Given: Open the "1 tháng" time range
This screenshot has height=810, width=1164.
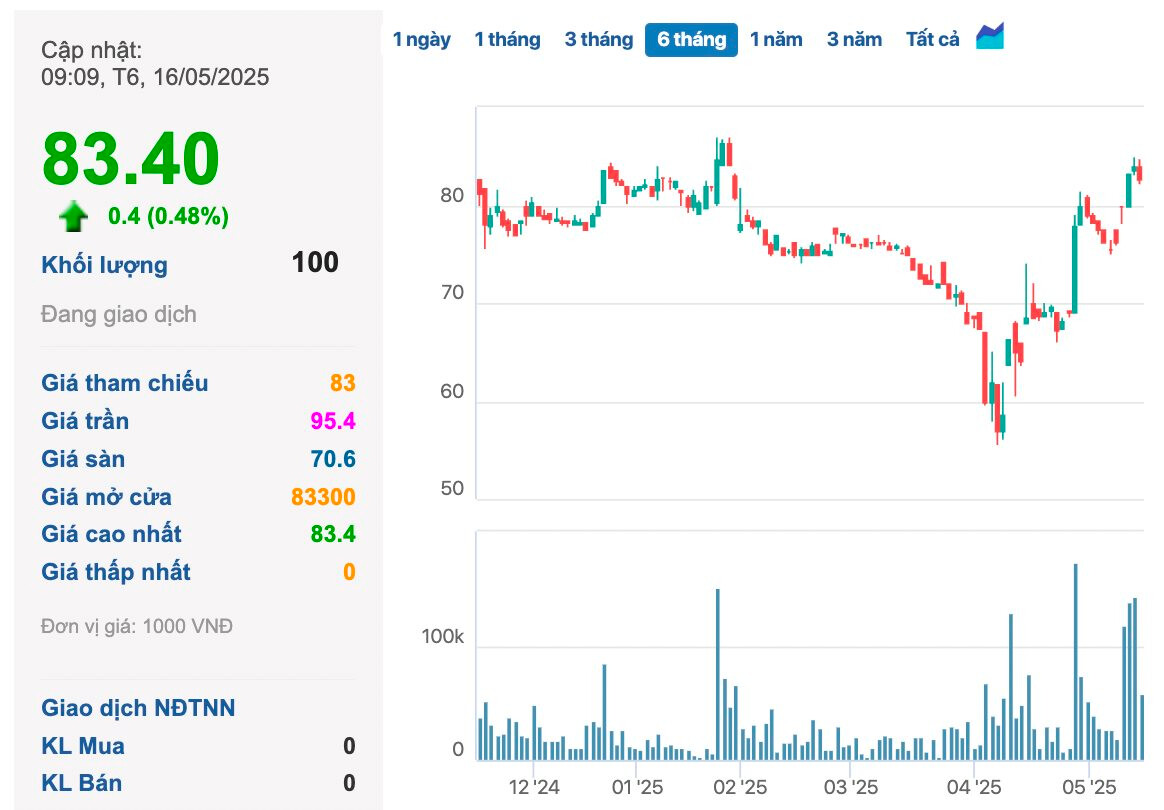Looking at the screenshot, I should (508, 39).
